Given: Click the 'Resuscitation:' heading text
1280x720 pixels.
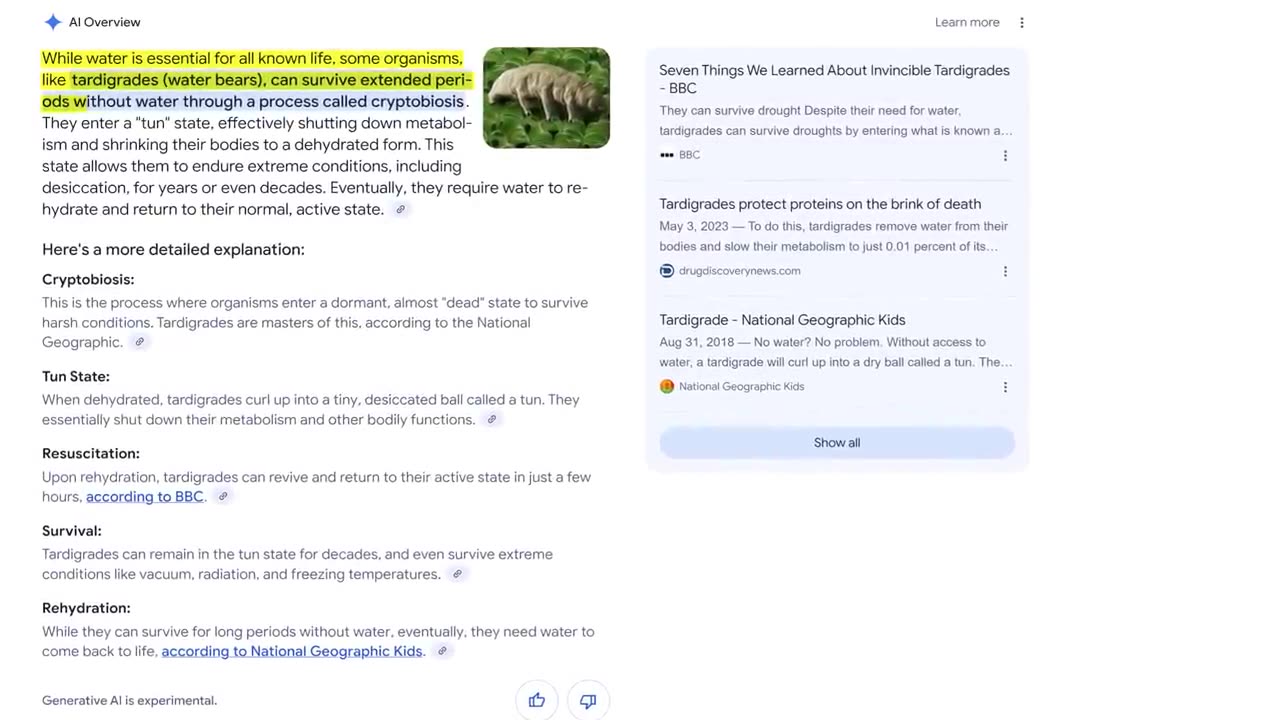Looking at the screenshot, I should [x=91, y=453].
